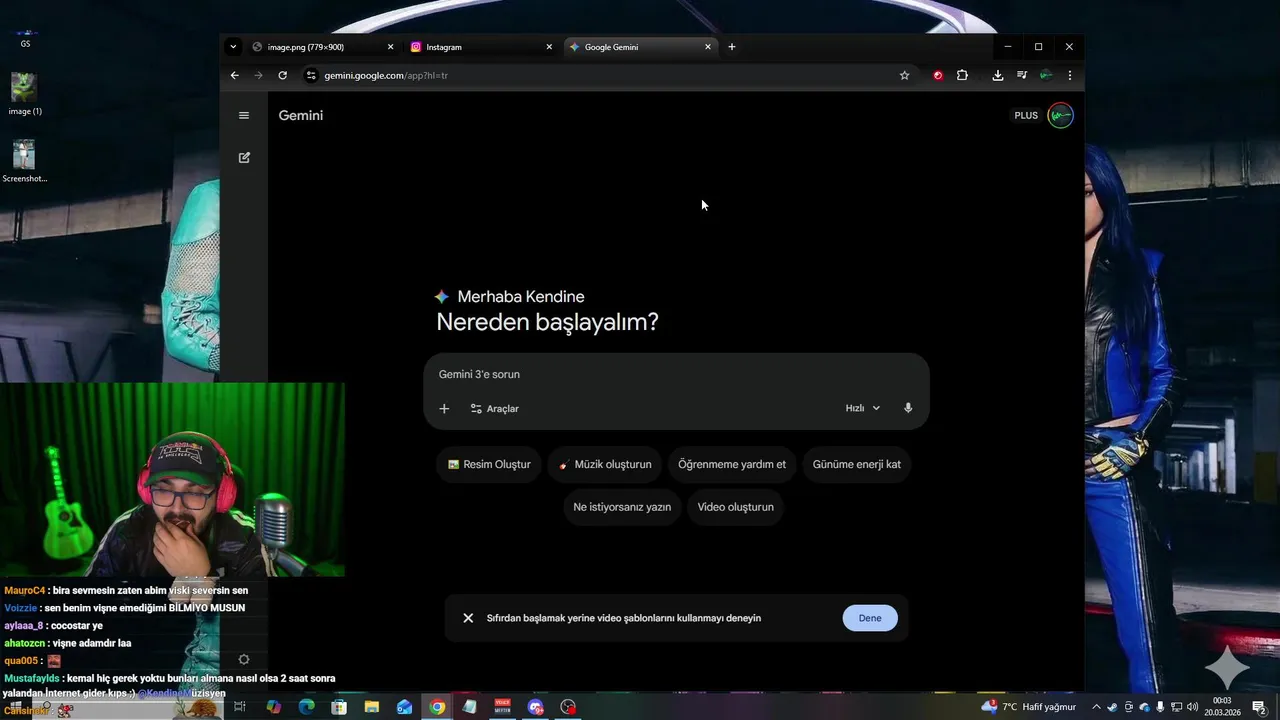1280x720 pixels.
Task: Close the Instagram tab
Action: coord(549,47)
